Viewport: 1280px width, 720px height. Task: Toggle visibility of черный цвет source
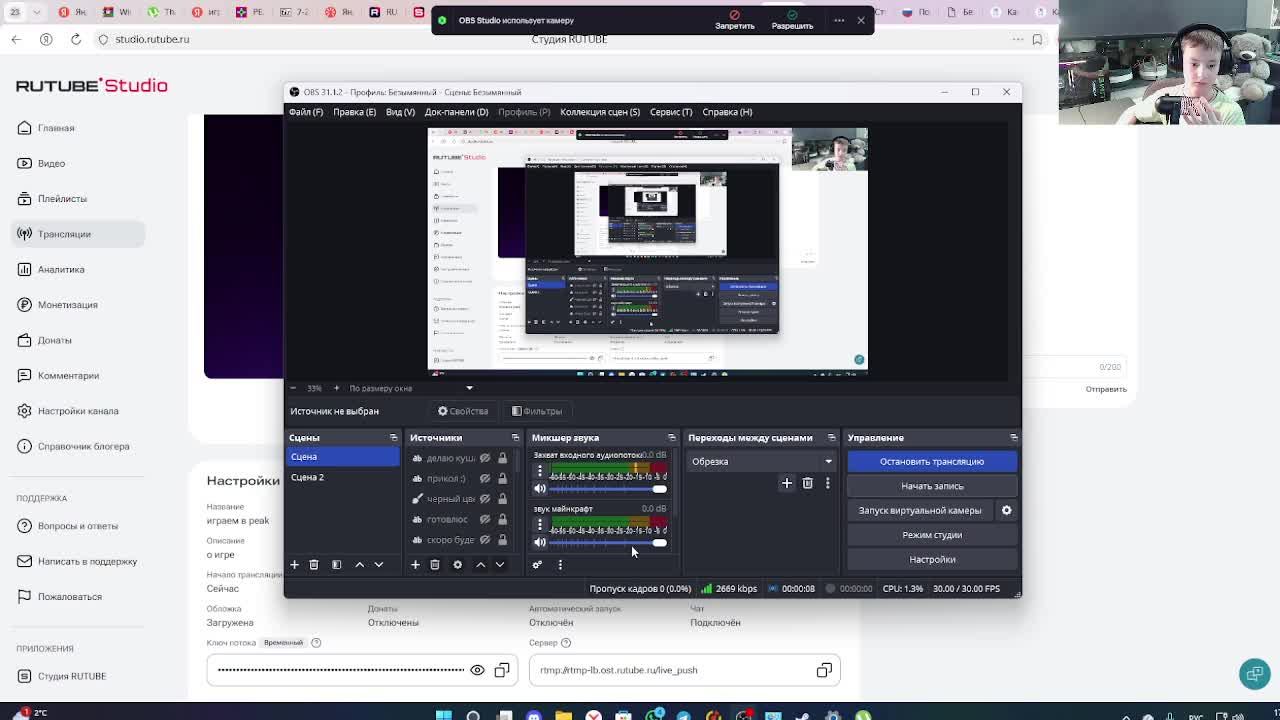(x=485, y=499)
